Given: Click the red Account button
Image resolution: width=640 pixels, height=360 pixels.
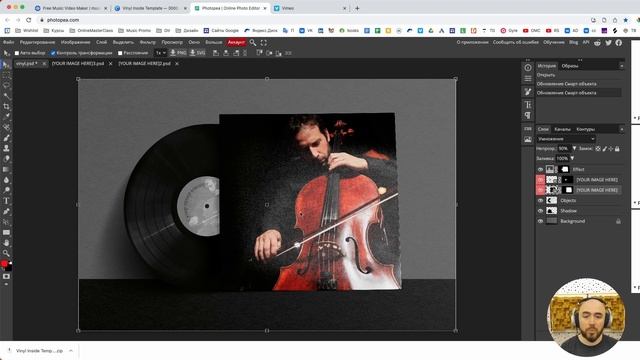Looking at the screenshot, I should click(x=236, y=42).
